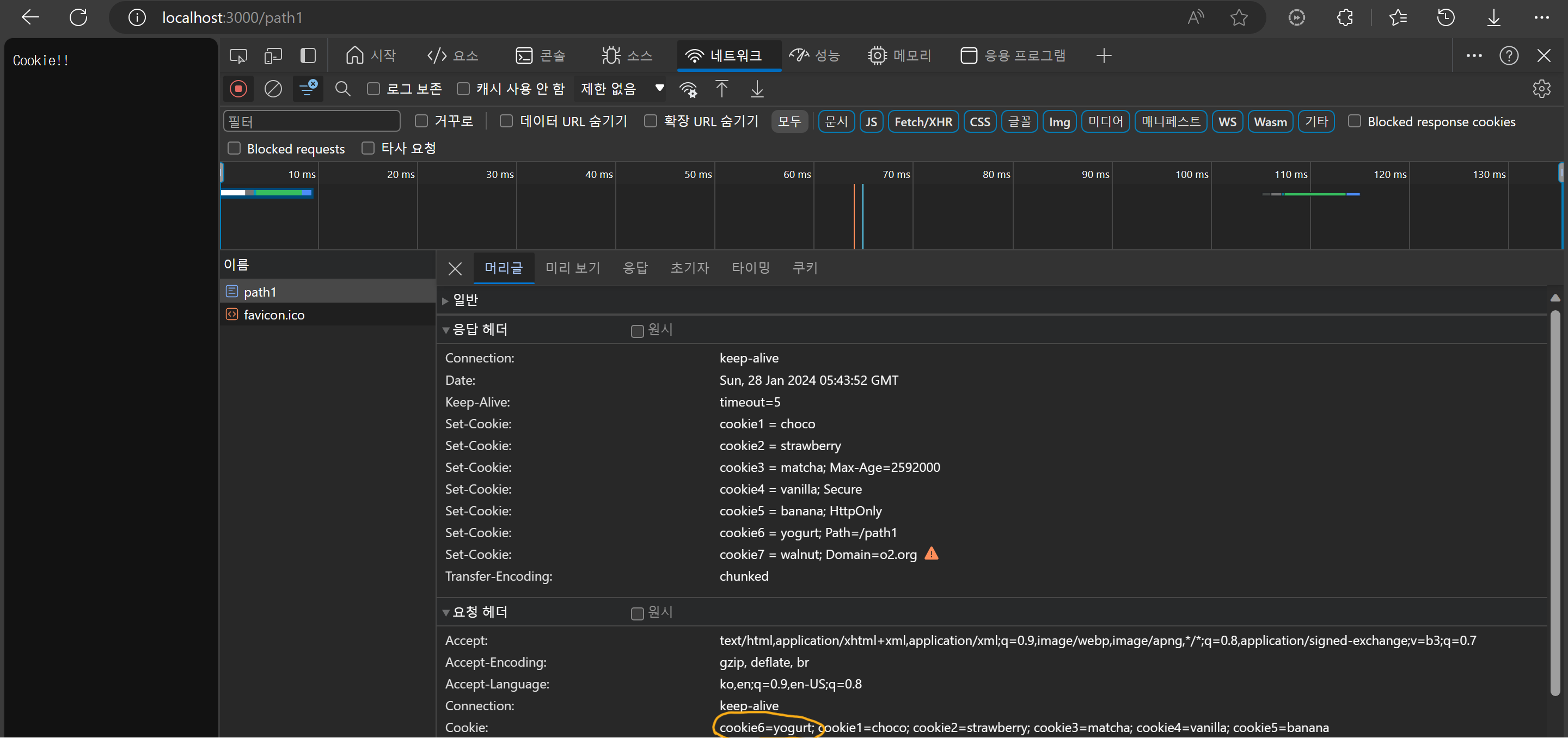
Task: Select the favicon.ico request
Action: click(x=274, y=315)
